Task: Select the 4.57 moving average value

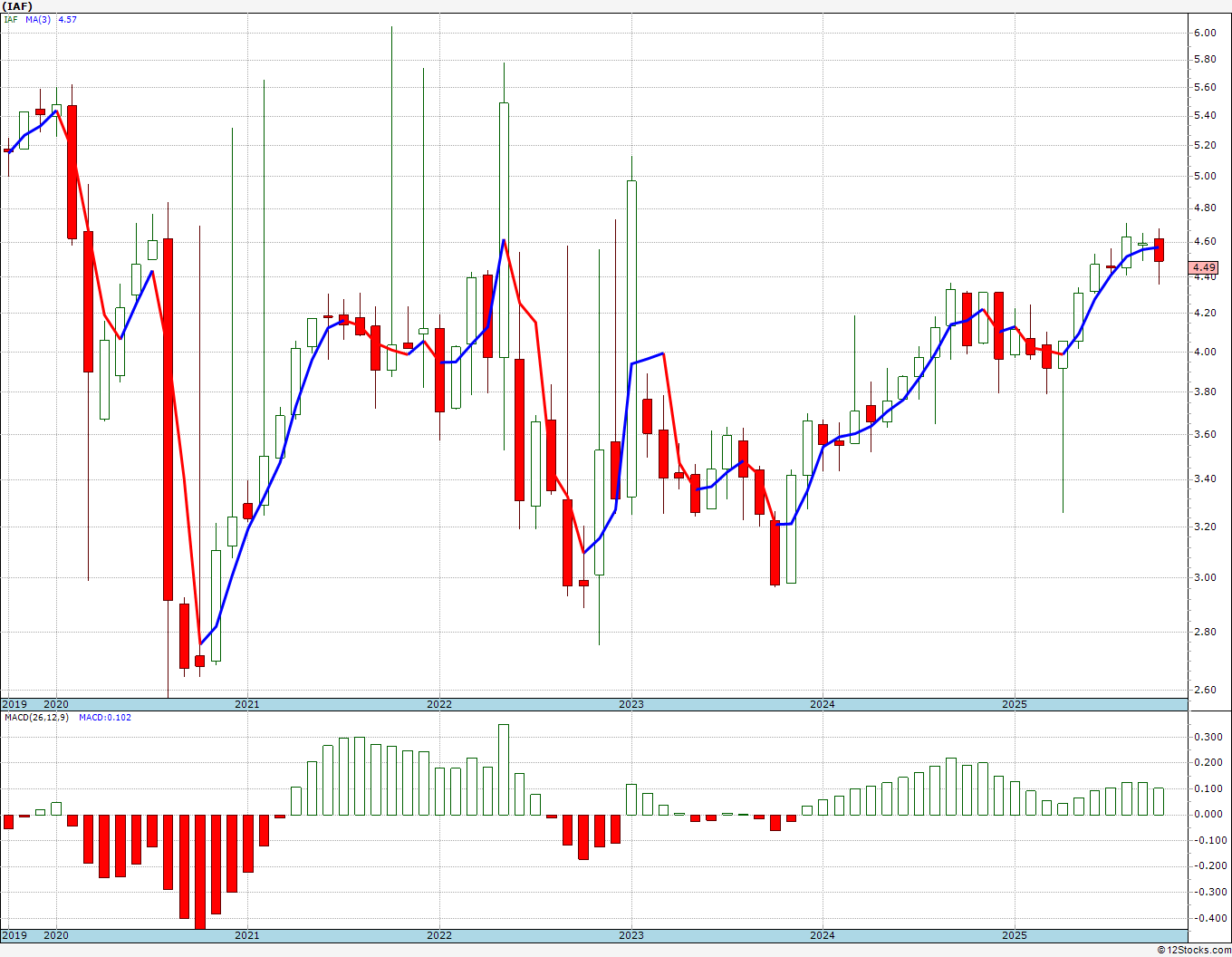Action: pos(68,19)
